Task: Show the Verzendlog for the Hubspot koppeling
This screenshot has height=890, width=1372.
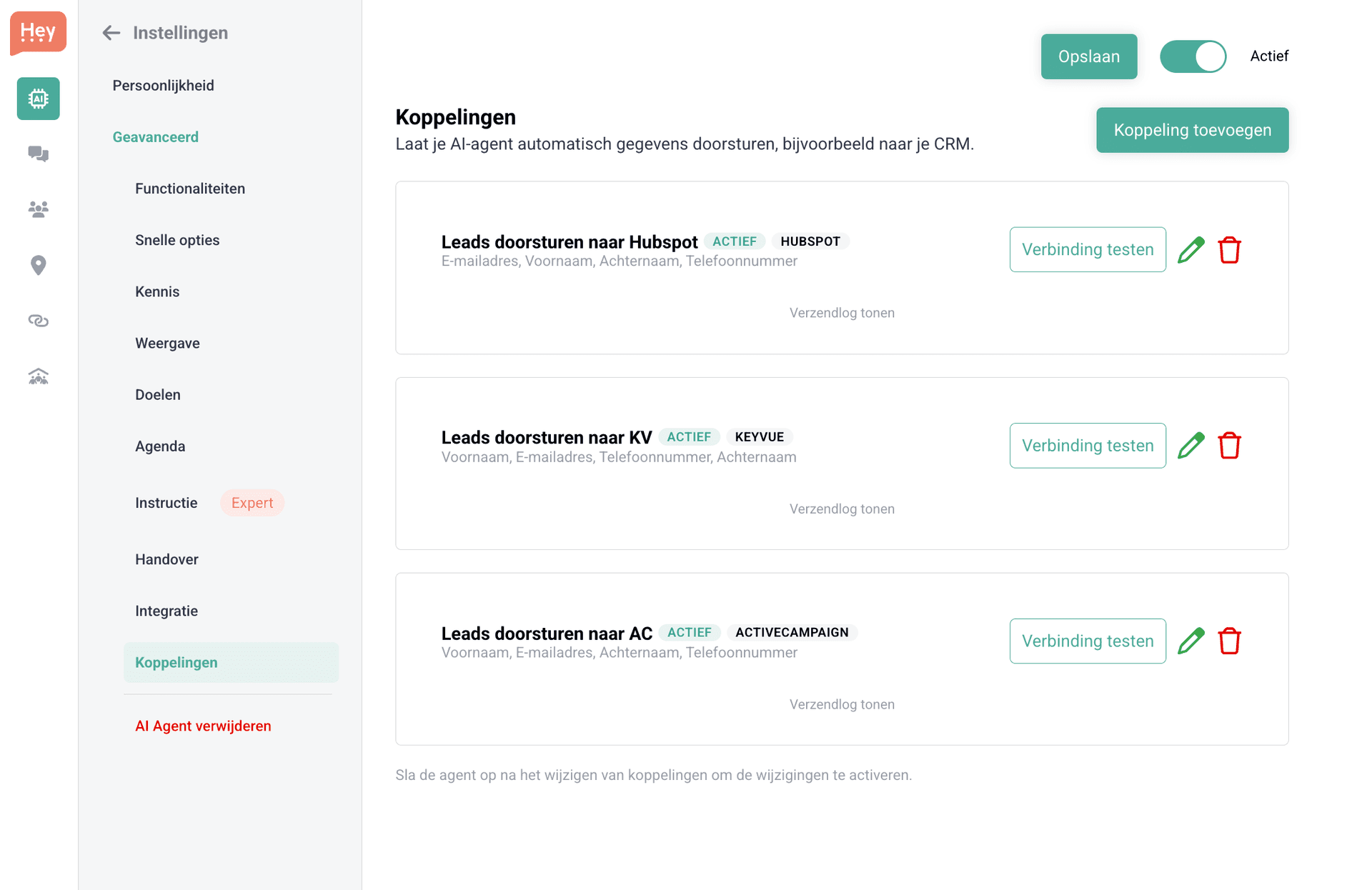Action: pyautogui.click(x=842, y=312)
